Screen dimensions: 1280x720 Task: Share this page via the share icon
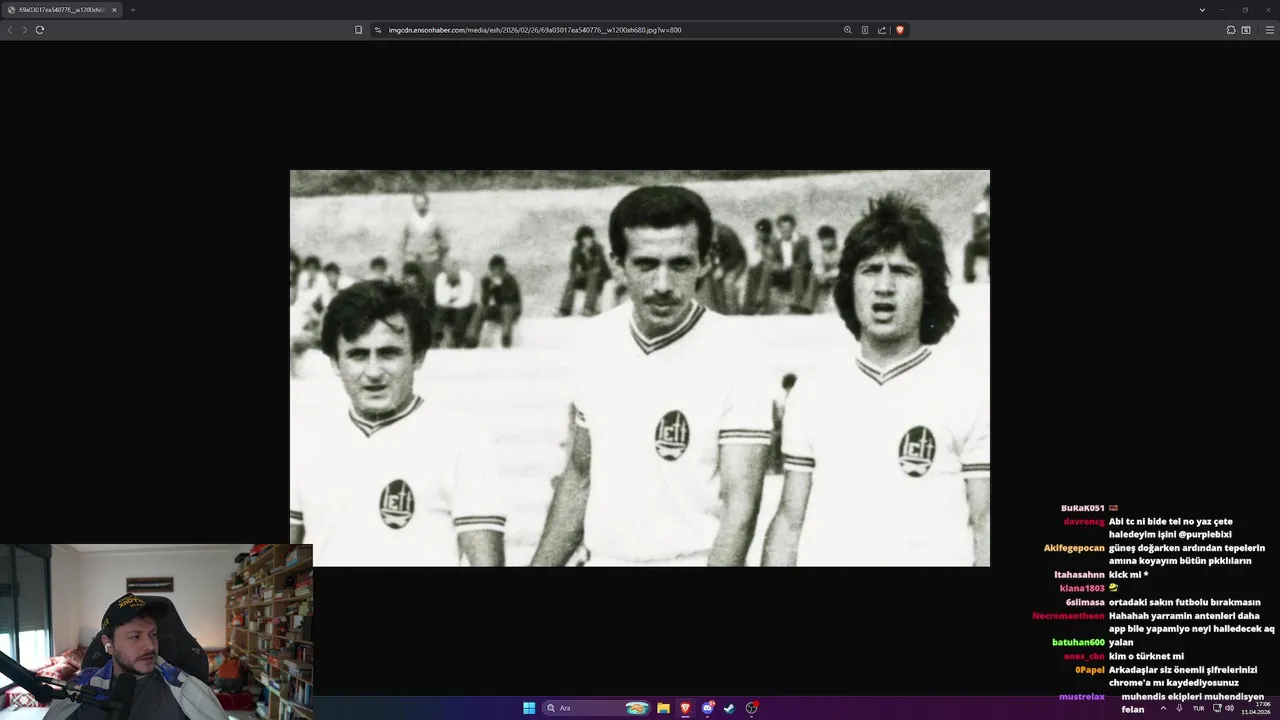882,30
